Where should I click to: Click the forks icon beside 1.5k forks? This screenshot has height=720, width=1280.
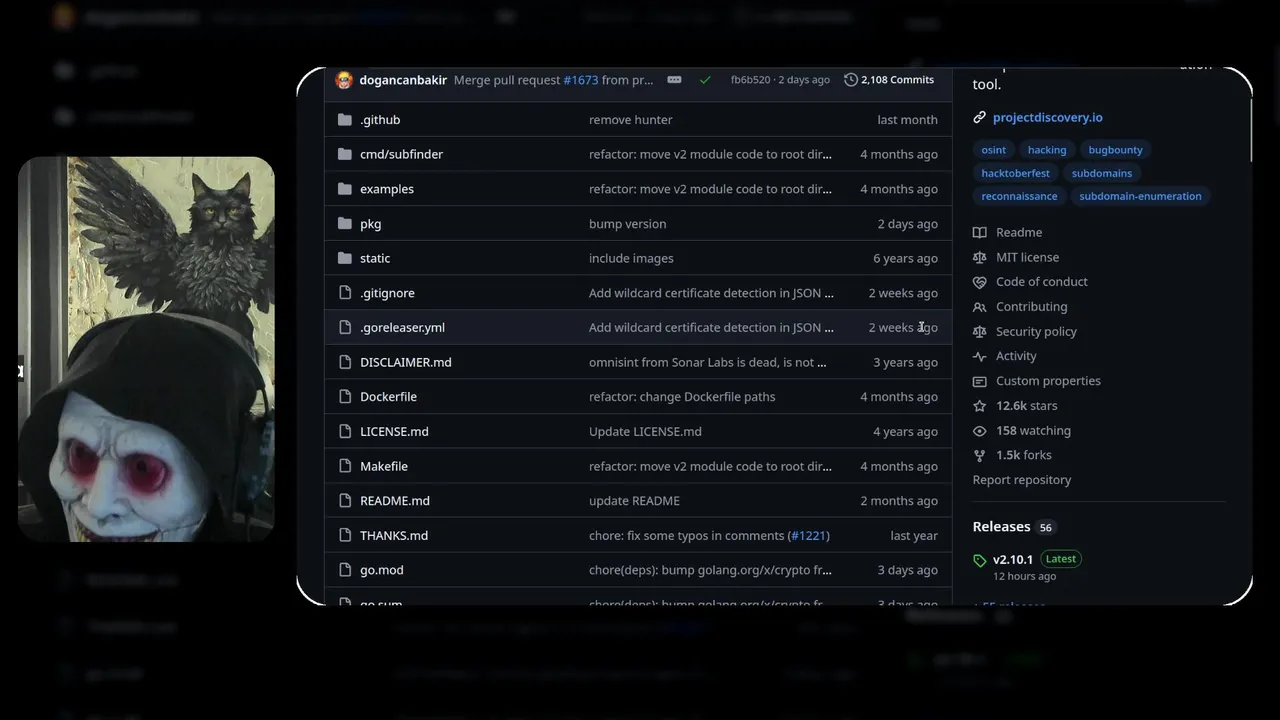980,456
